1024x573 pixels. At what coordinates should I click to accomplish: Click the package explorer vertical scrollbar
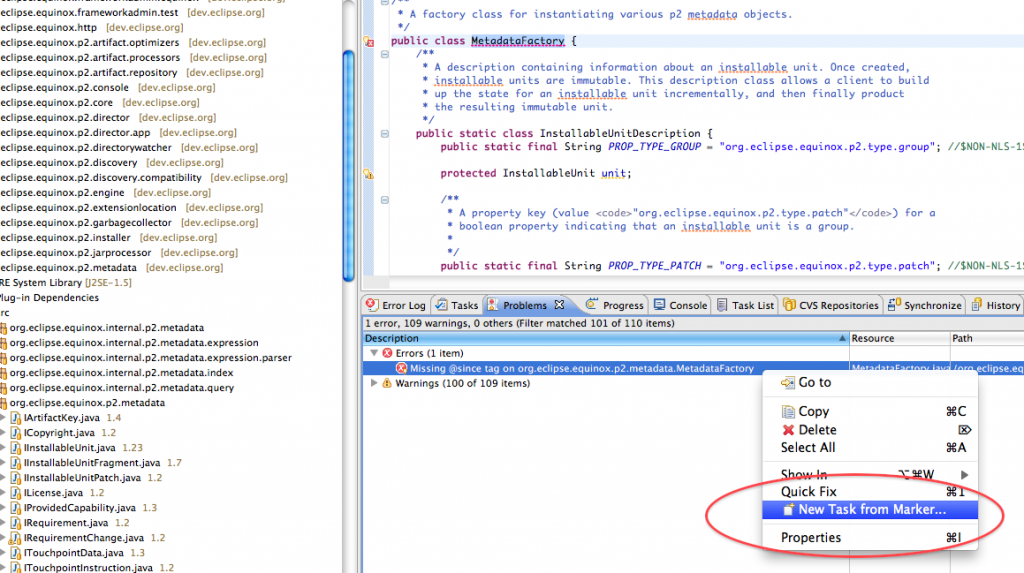(349, 150)
